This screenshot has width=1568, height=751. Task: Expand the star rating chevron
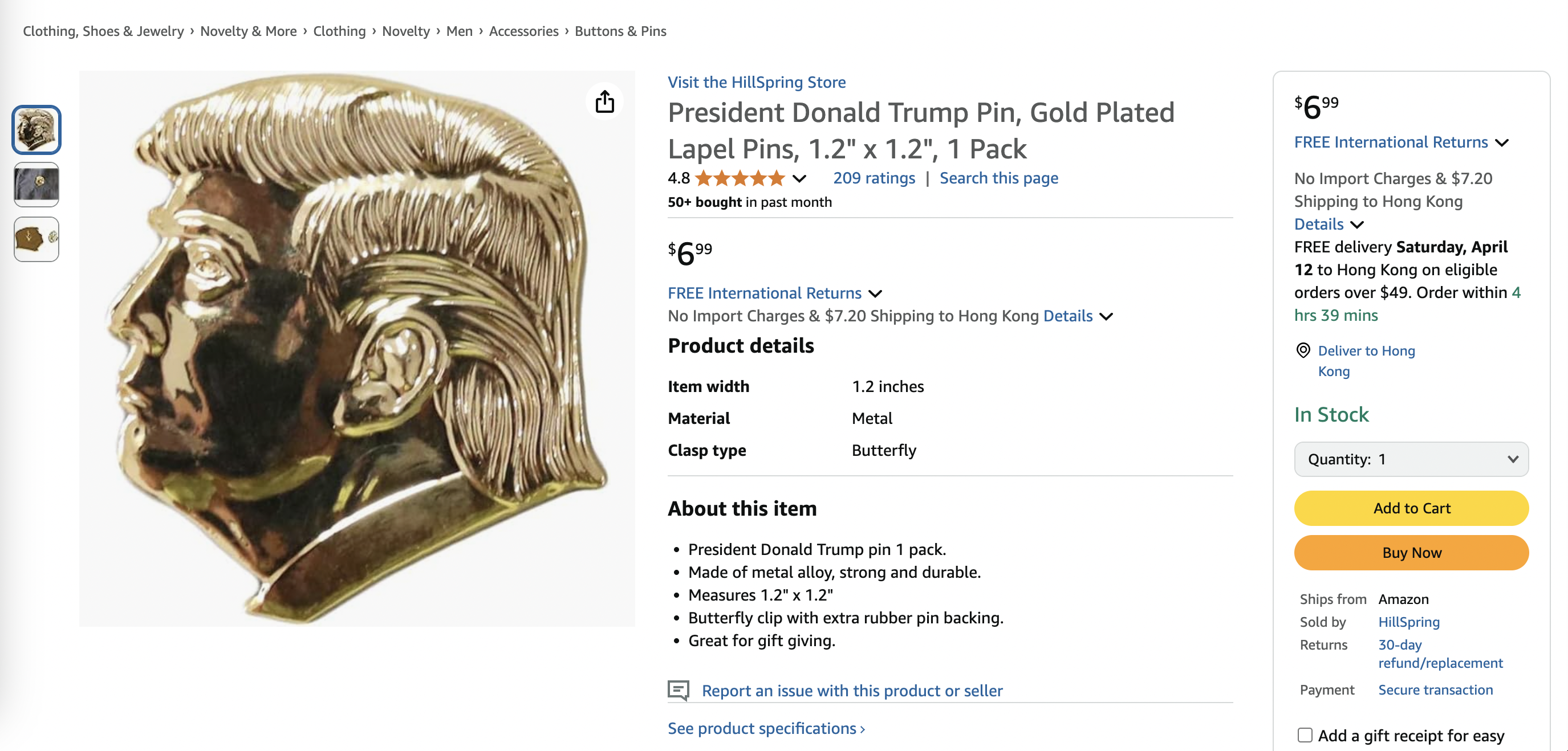pyautogui.click(x=799, y=179)
